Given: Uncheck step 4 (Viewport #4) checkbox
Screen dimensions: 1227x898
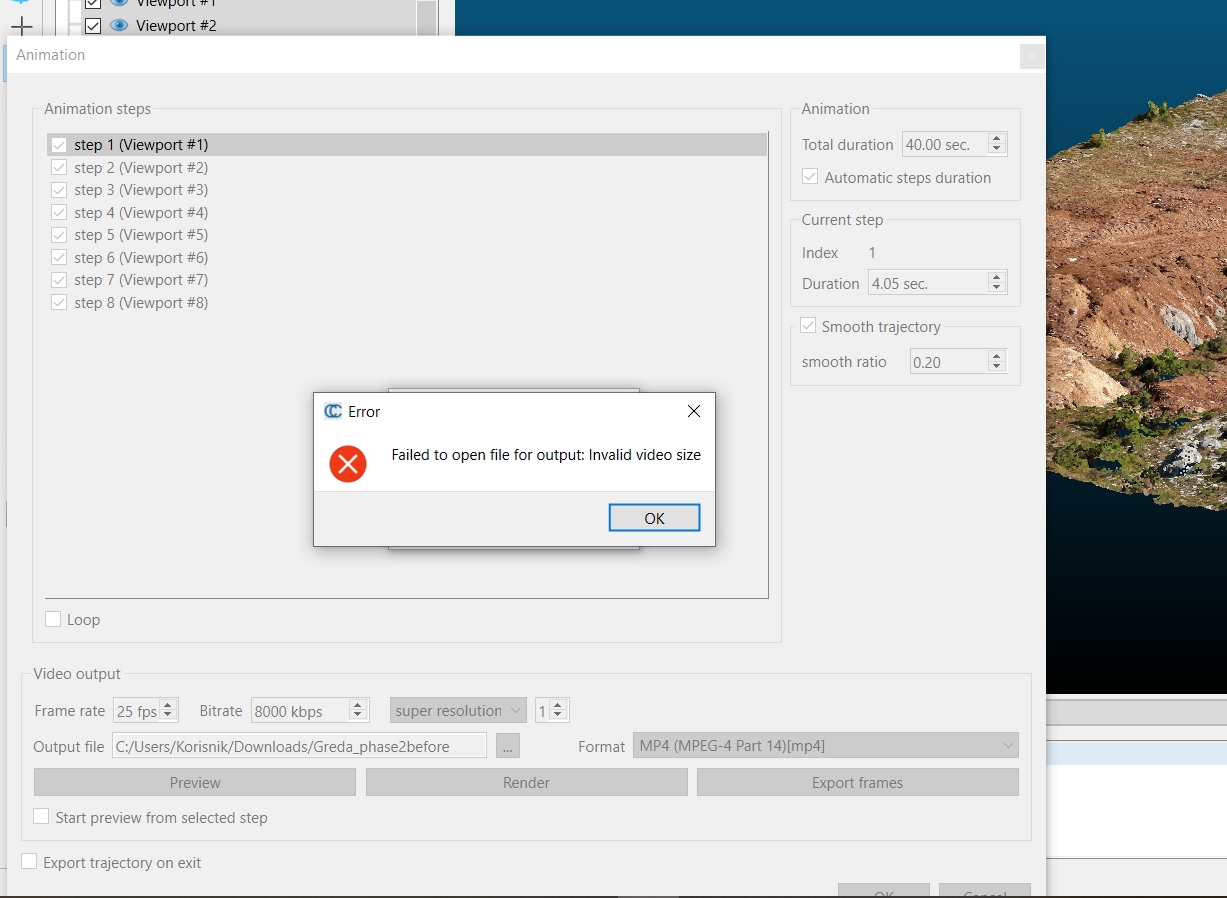Looking at the screenshot, I should pyautogui.click(x=59, y=213).
